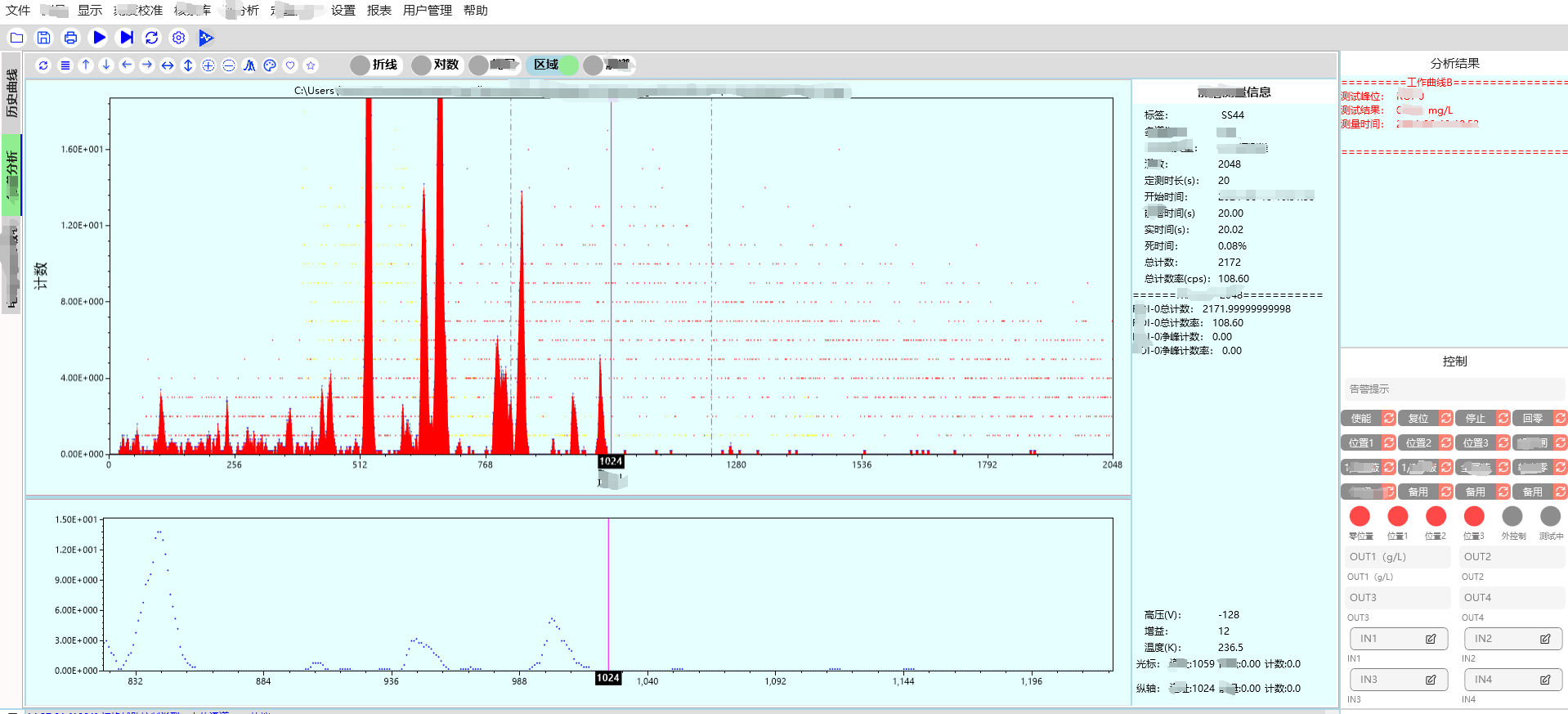This screenshot has height=714, width=1568.
Task: Click the peak shape icon
Action: (x=249, y=65)
